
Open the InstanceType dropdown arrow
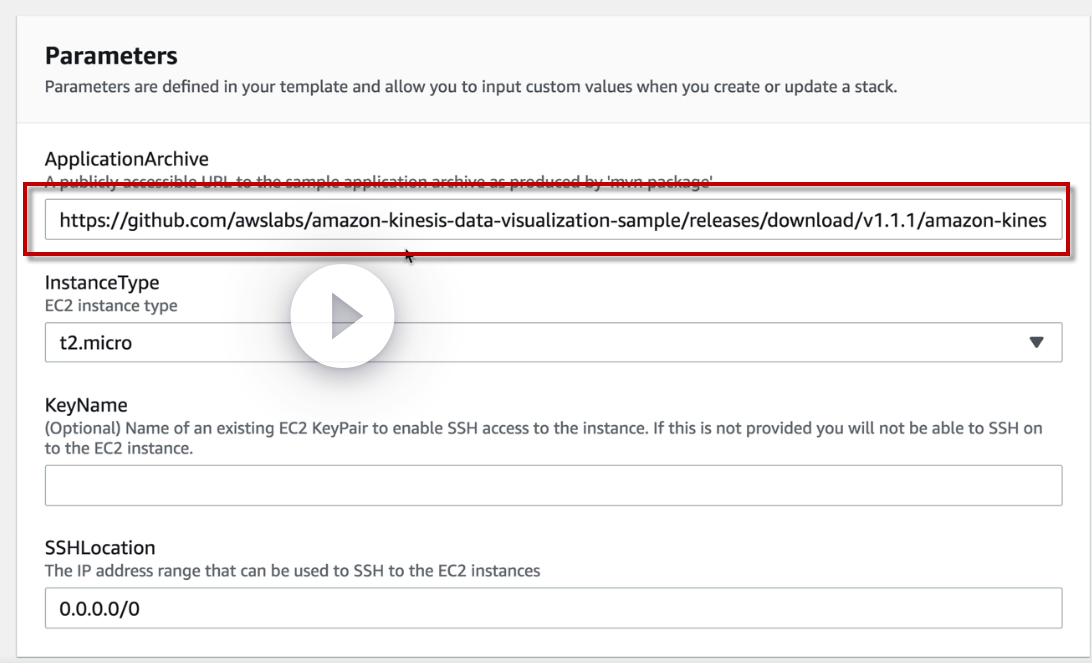coord(1036,343)
